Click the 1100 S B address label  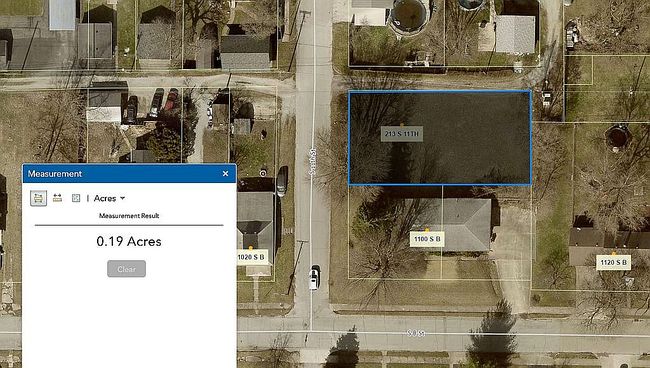click(427, 239)
